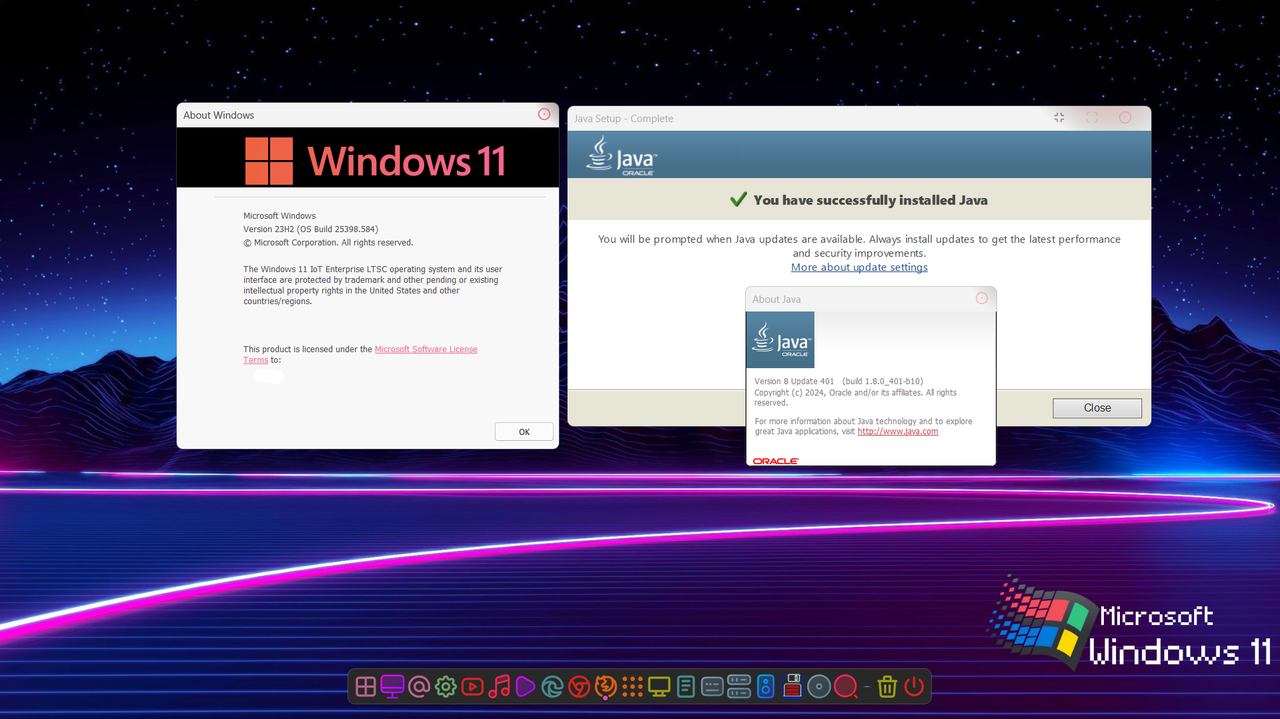The height and width of the screenshot is (719, 1280).
Task: Launch the purple play-triangle media player
Action: 525,686
